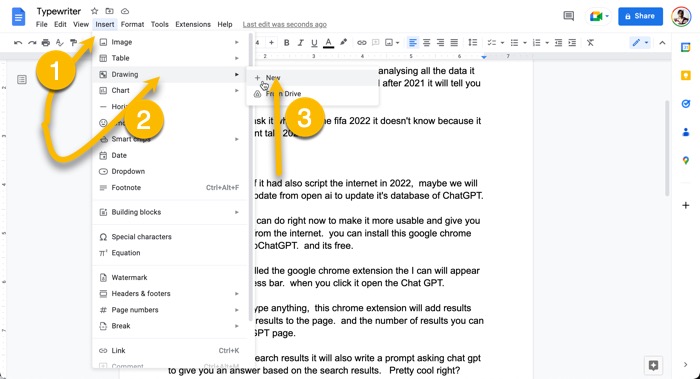The height and width of the screenshot is (379, 700).
Task: Click the blue Share button
Action: (x=640, y=16)
